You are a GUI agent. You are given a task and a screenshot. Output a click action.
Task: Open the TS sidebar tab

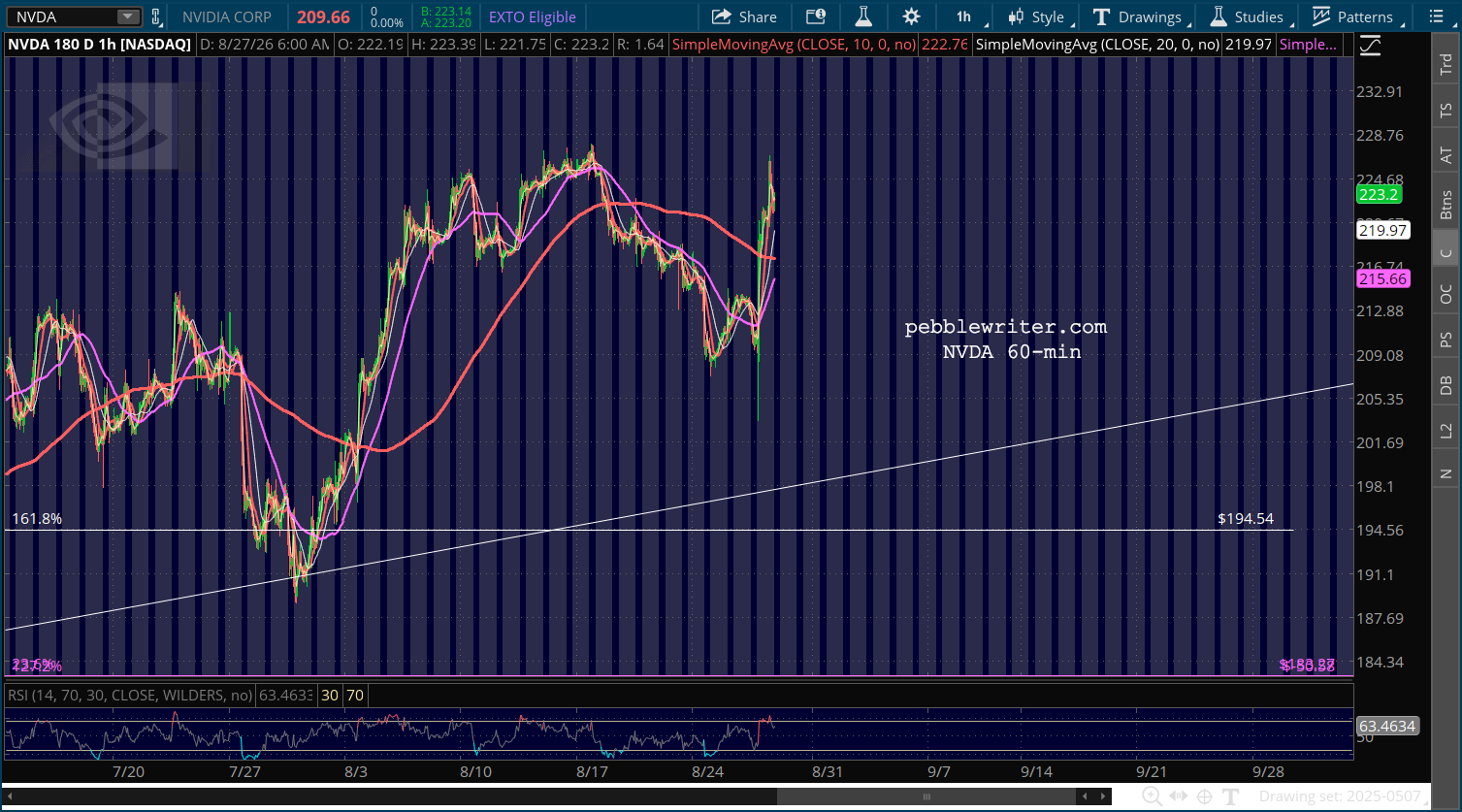pos(1446,111)
